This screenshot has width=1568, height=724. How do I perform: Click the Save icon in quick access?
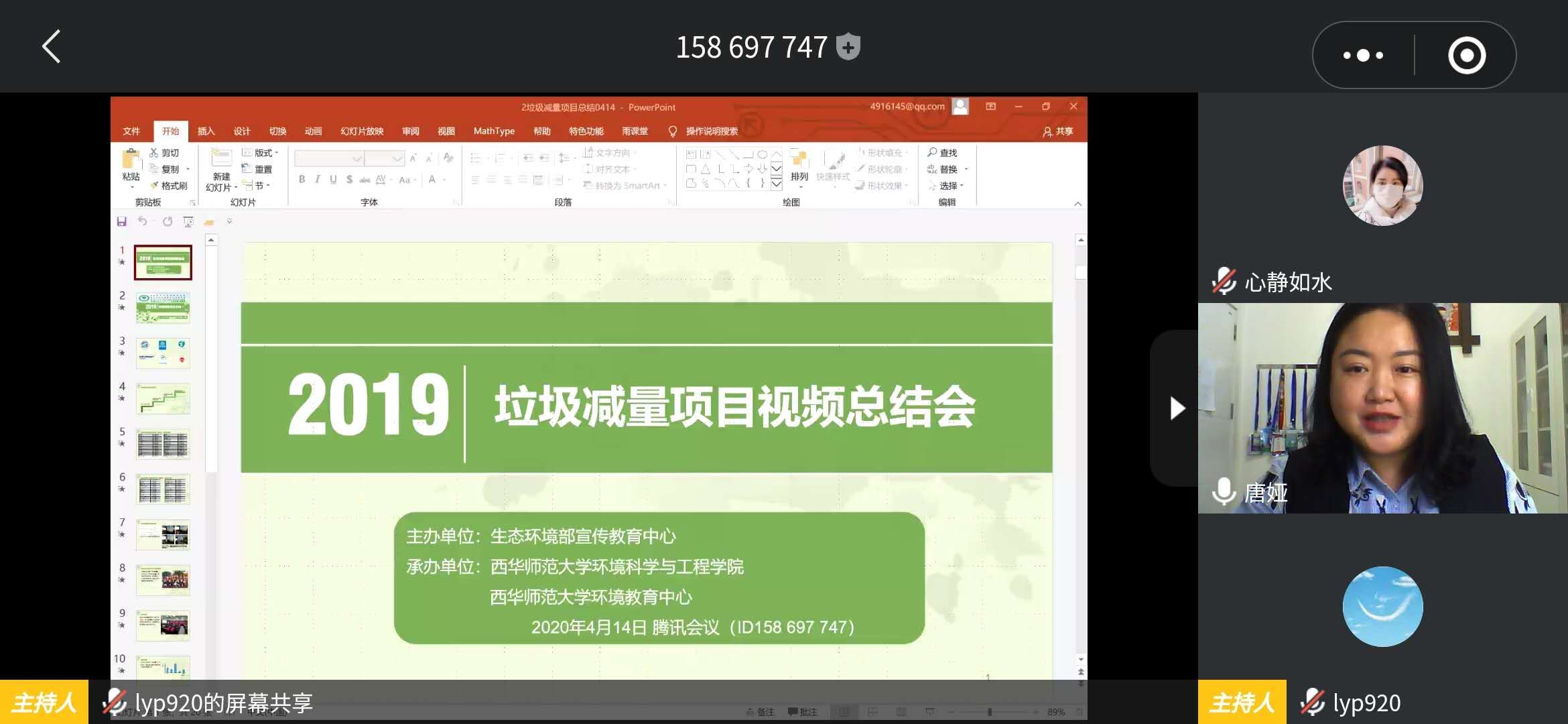(122, 221)
